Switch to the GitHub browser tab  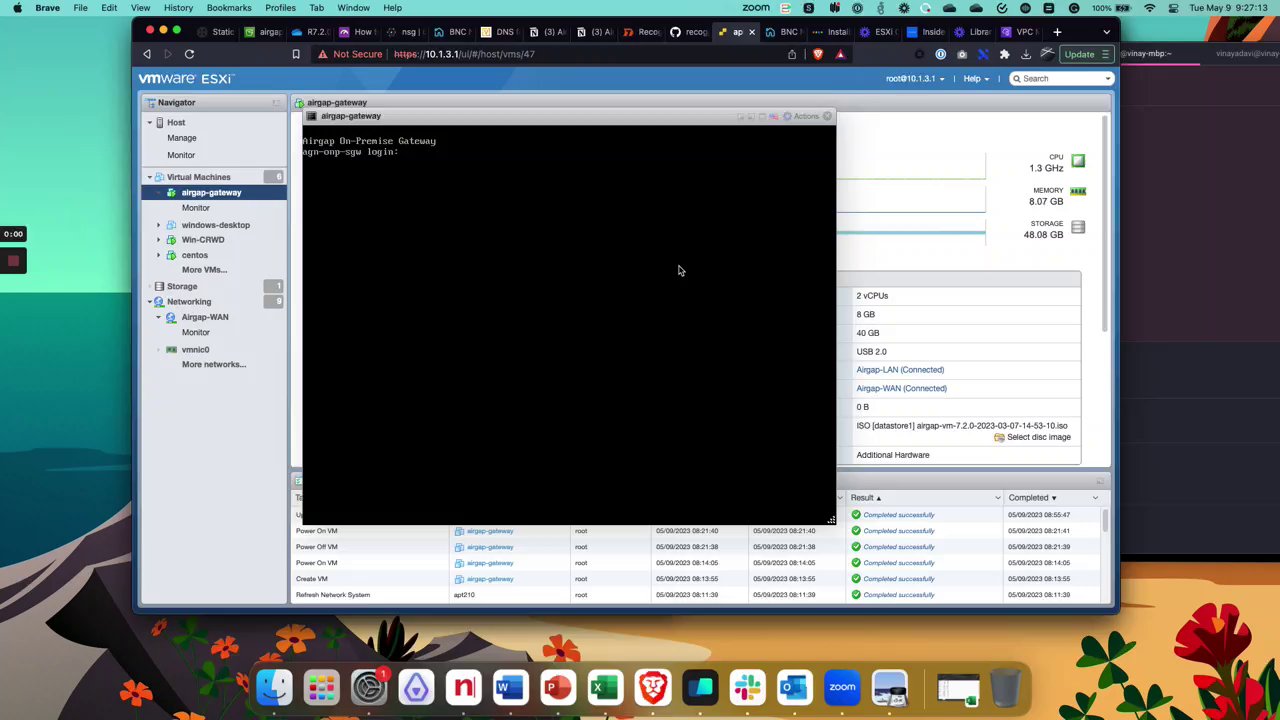pyautogui.click(x=689, y=32)
